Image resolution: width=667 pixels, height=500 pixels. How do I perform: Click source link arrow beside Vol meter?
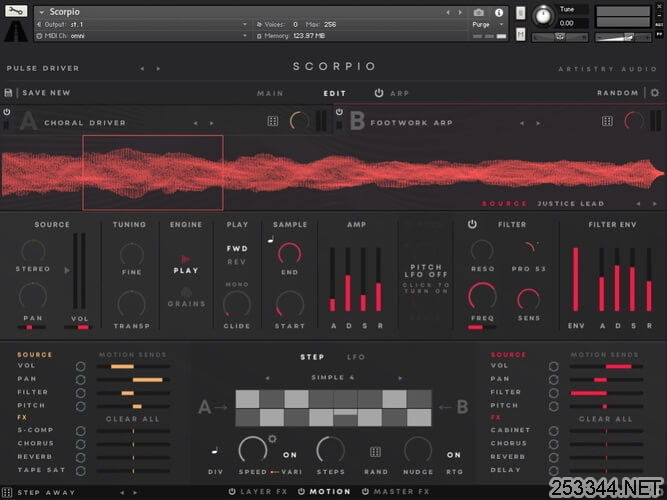[x=67, y=270]
